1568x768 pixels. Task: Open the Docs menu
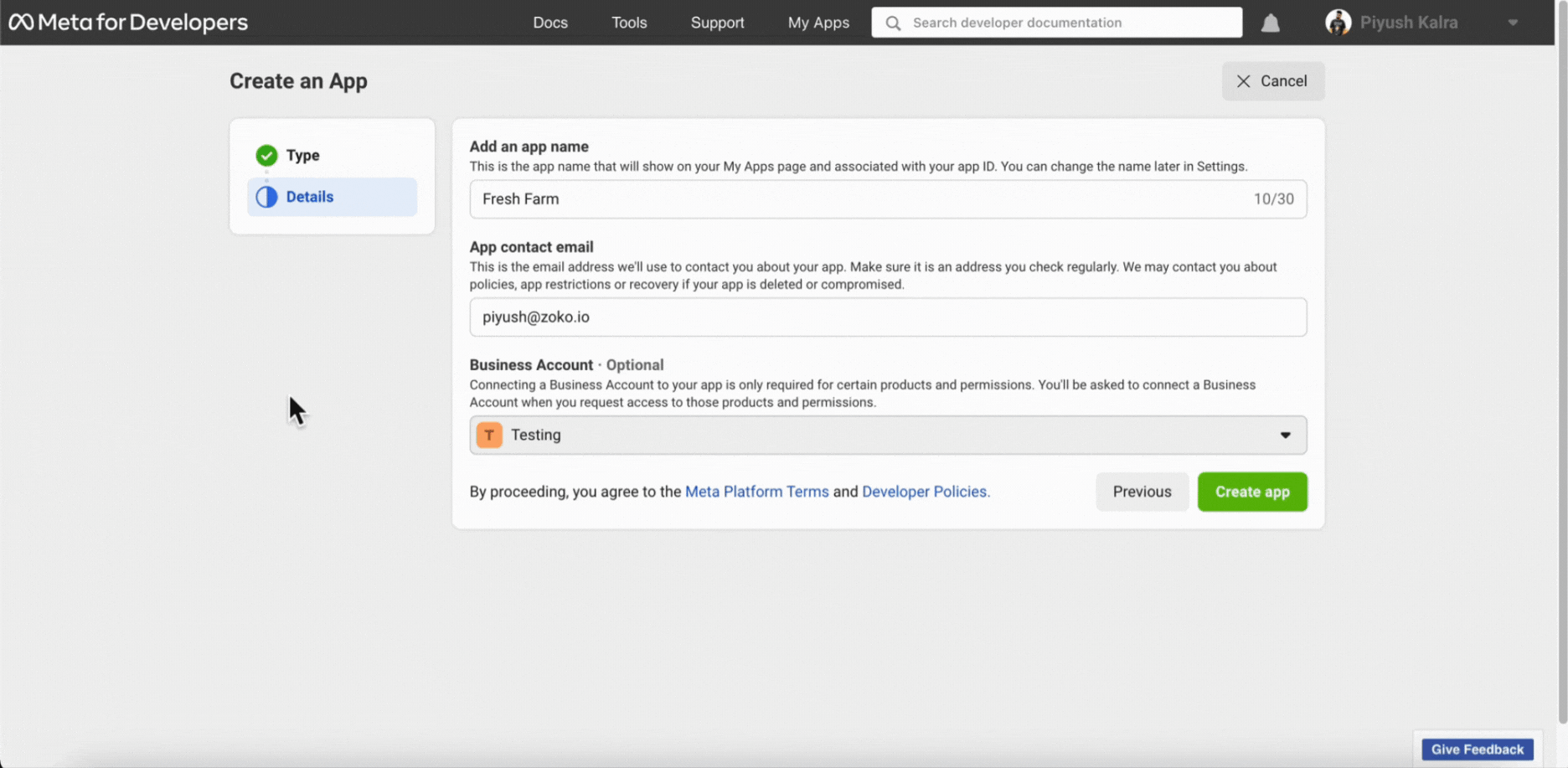(550, 23)
